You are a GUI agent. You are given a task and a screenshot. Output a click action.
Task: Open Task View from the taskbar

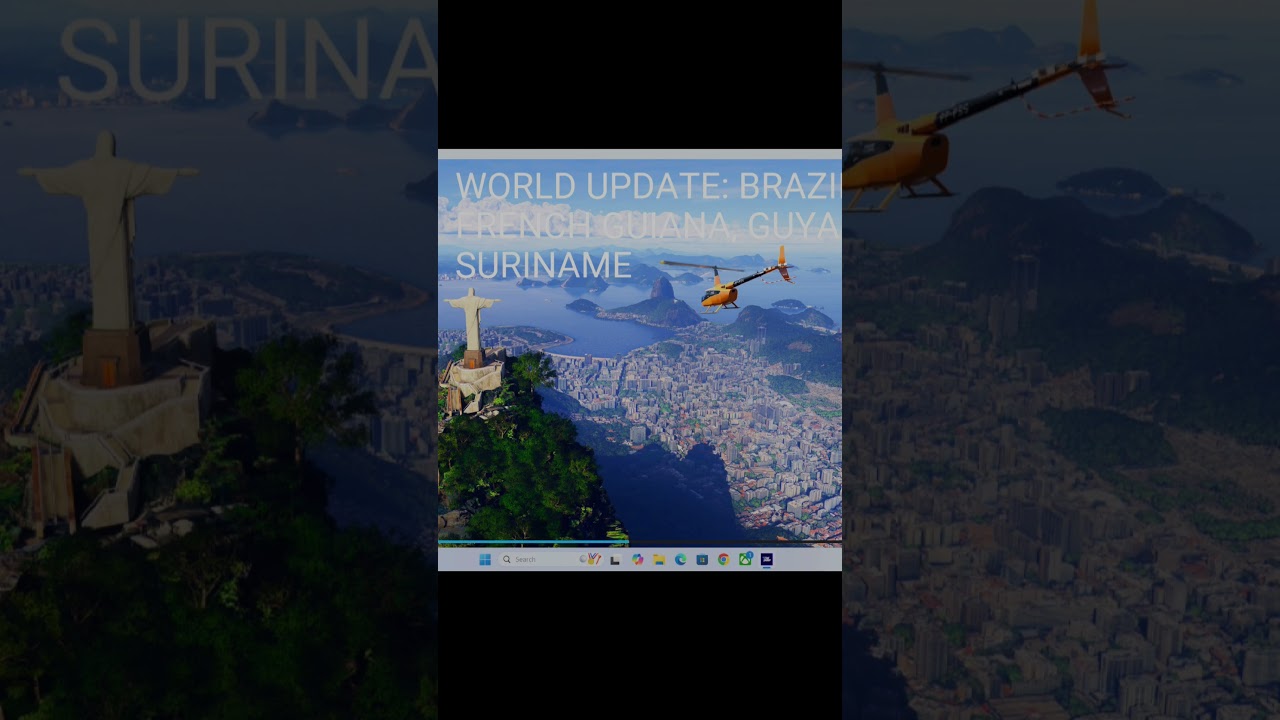[x=615, y=560]
